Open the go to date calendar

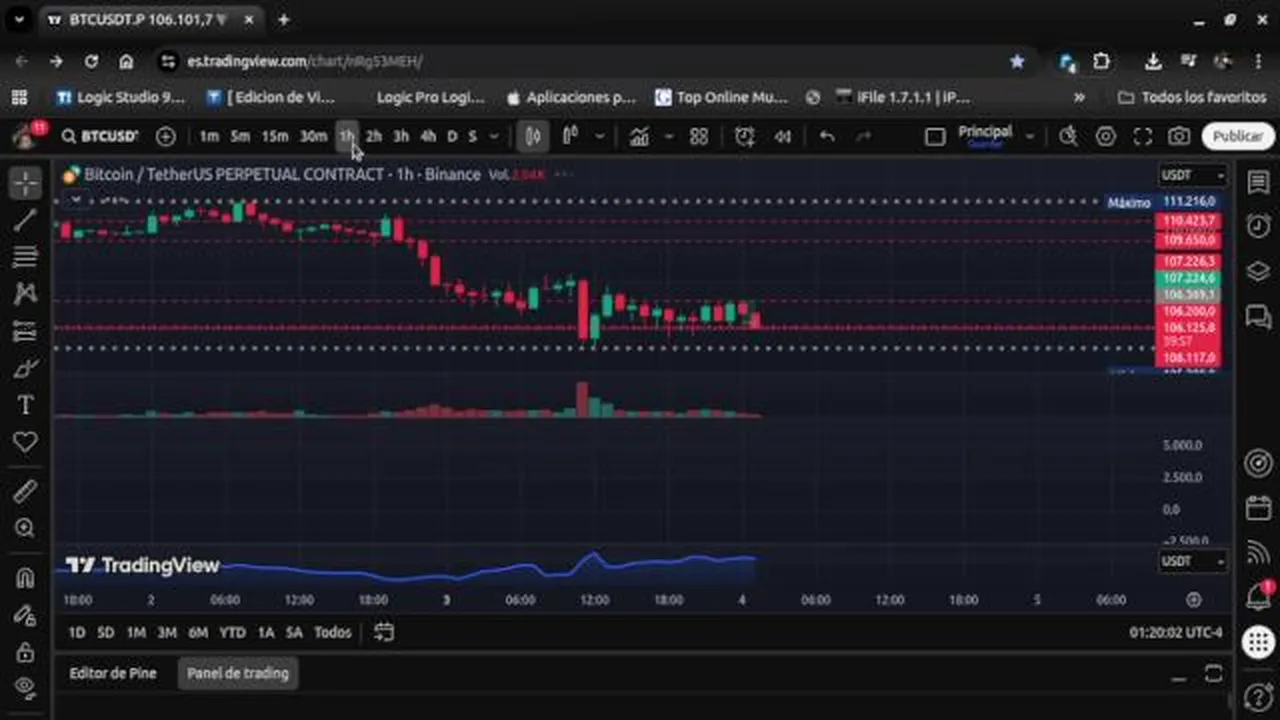[384, 632]
